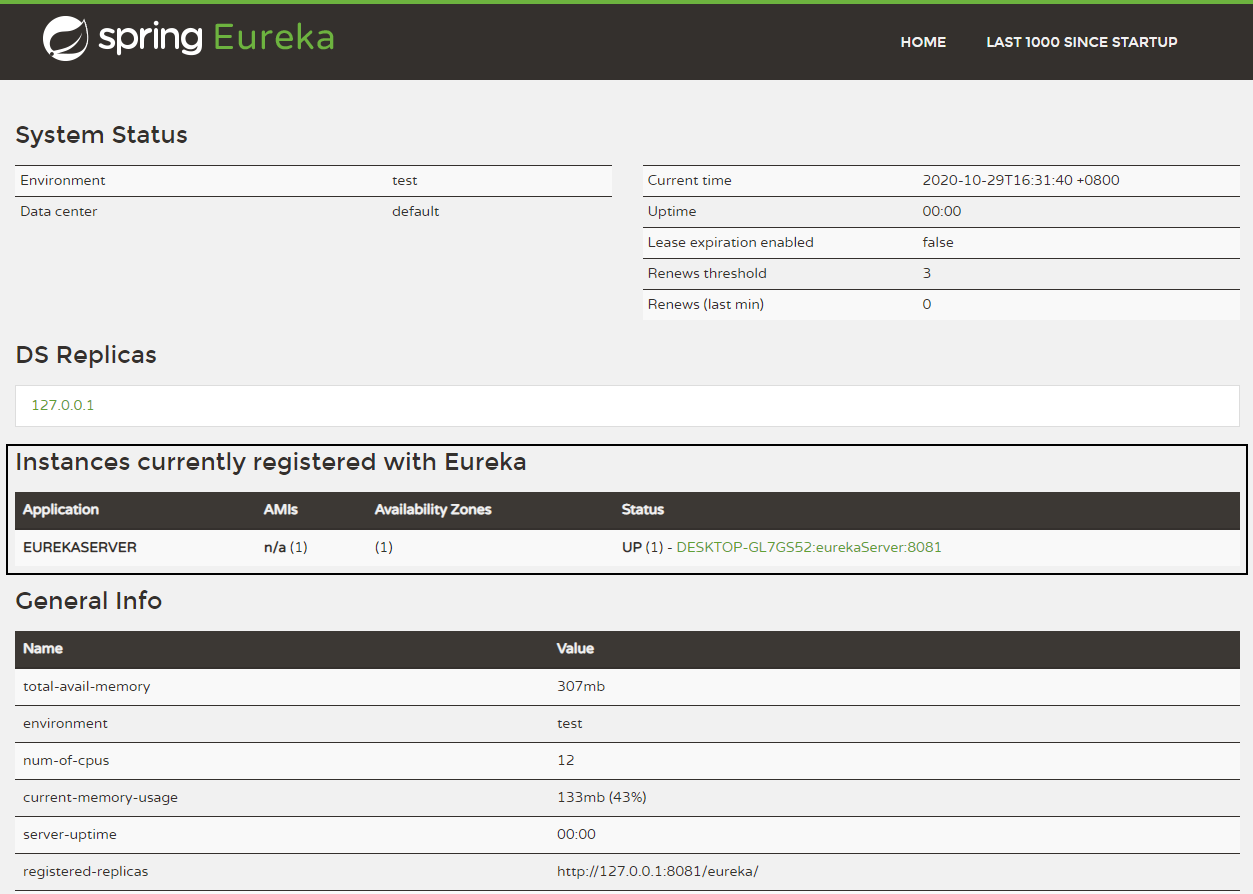Click the Name header in General Info
This screenshot has height=894, width=1253.
point(43,648)
